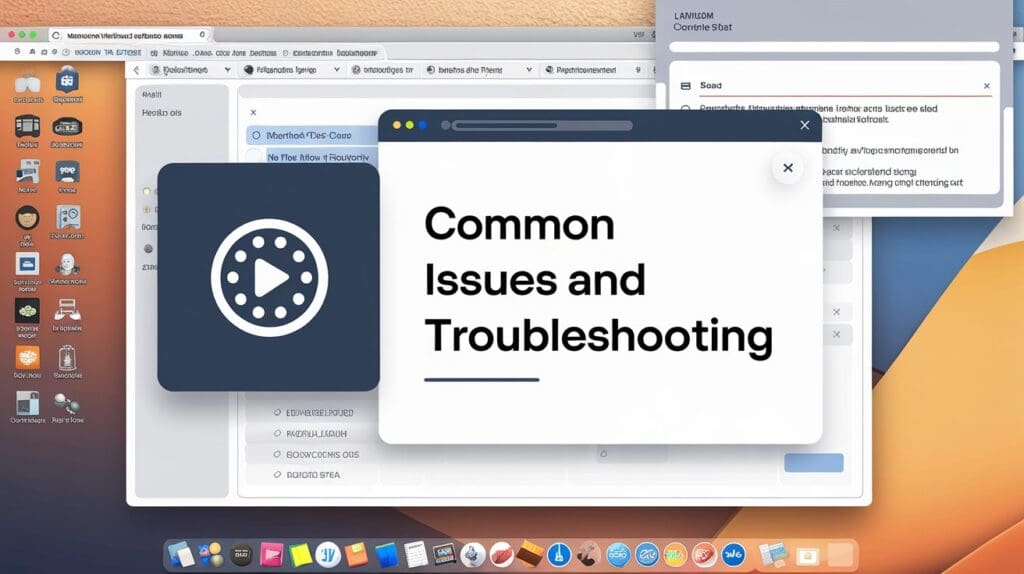Open the two-spheres desktop icon in the bottom row
The width and height of the screenshot is (1024, 574).
[67, 403]
